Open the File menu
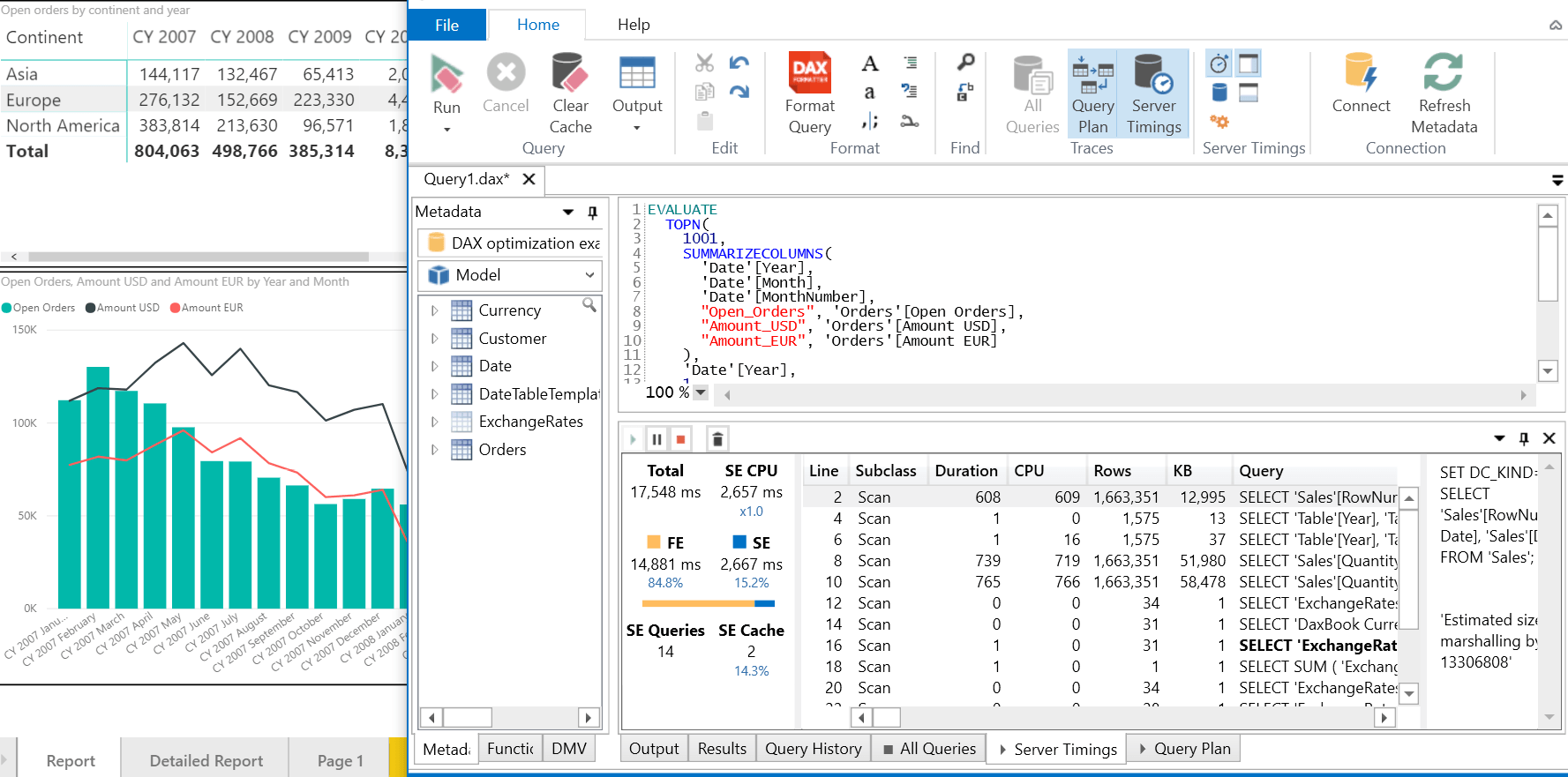The height and width of the screenshot is (777, 1568). 446,25
